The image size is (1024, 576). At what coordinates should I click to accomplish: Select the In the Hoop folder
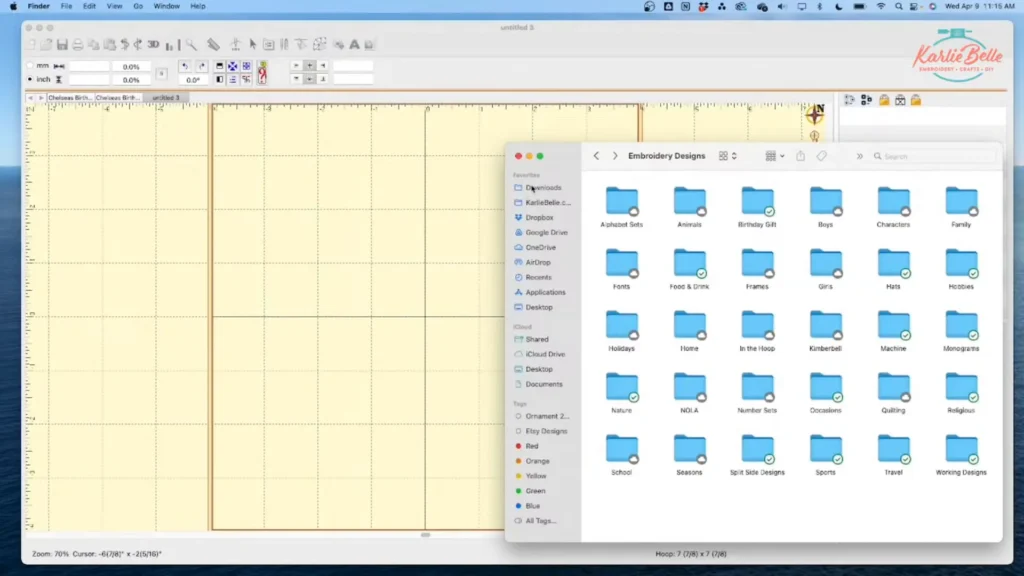click(x=757, y=331)
